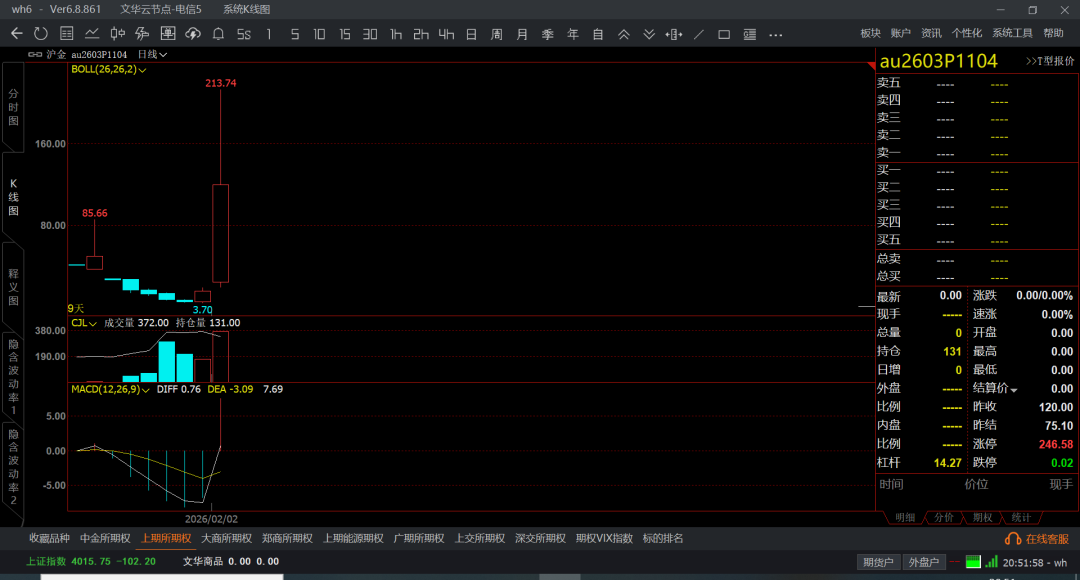Select the yearly '年' period
Image resolution: width=1080 pixels, height=580 pixels.
pos(572,34)
